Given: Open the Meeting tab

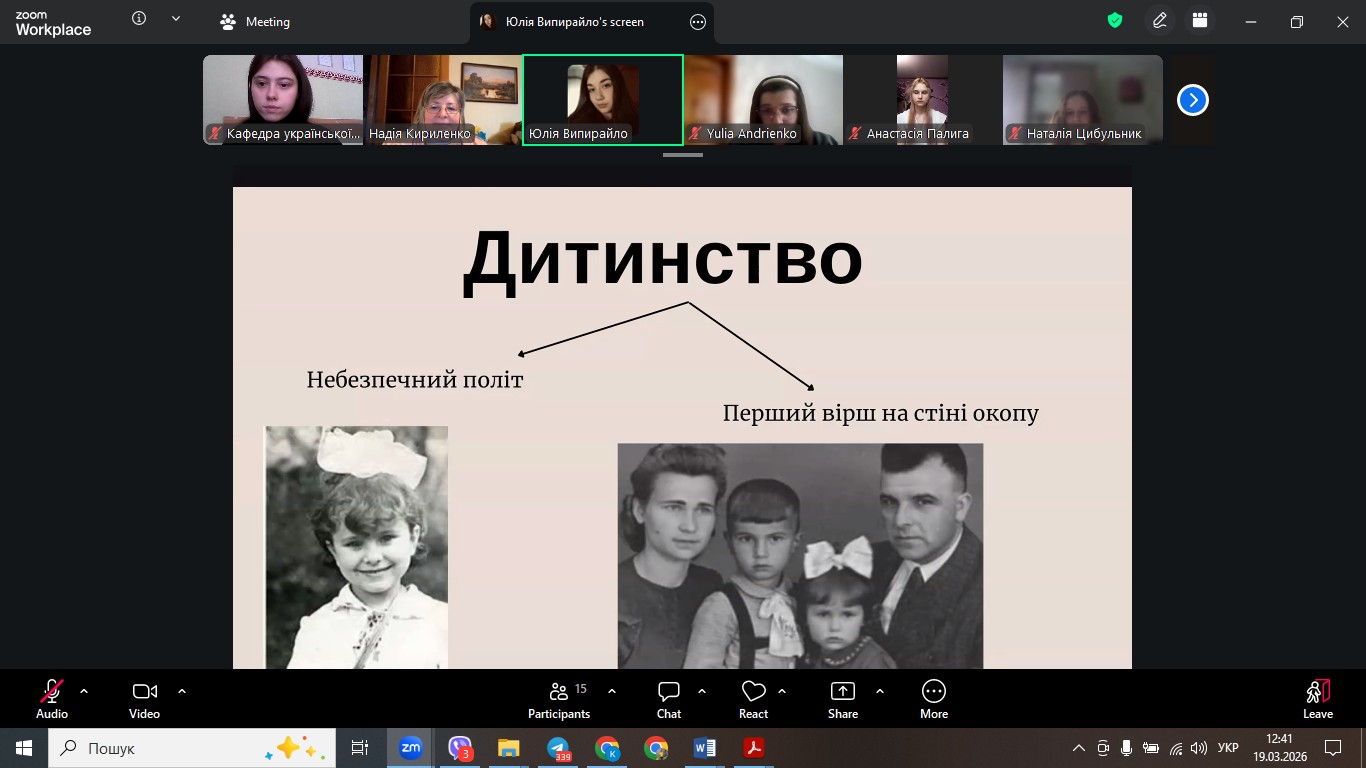Looking at the screenshot, I should (256, 22).
